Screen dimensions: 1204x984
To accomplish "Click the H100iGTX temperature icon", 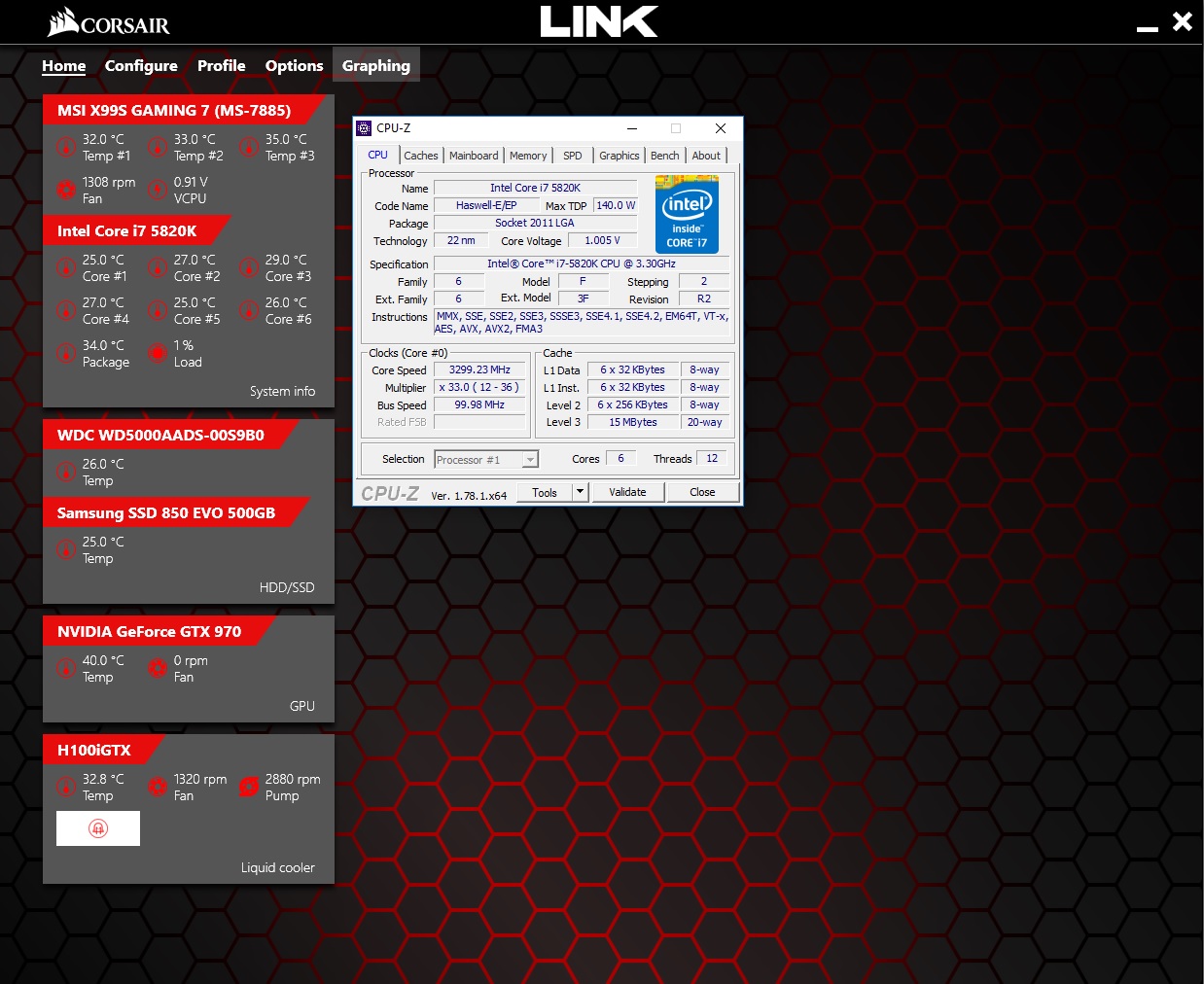I will click(65, 788).
